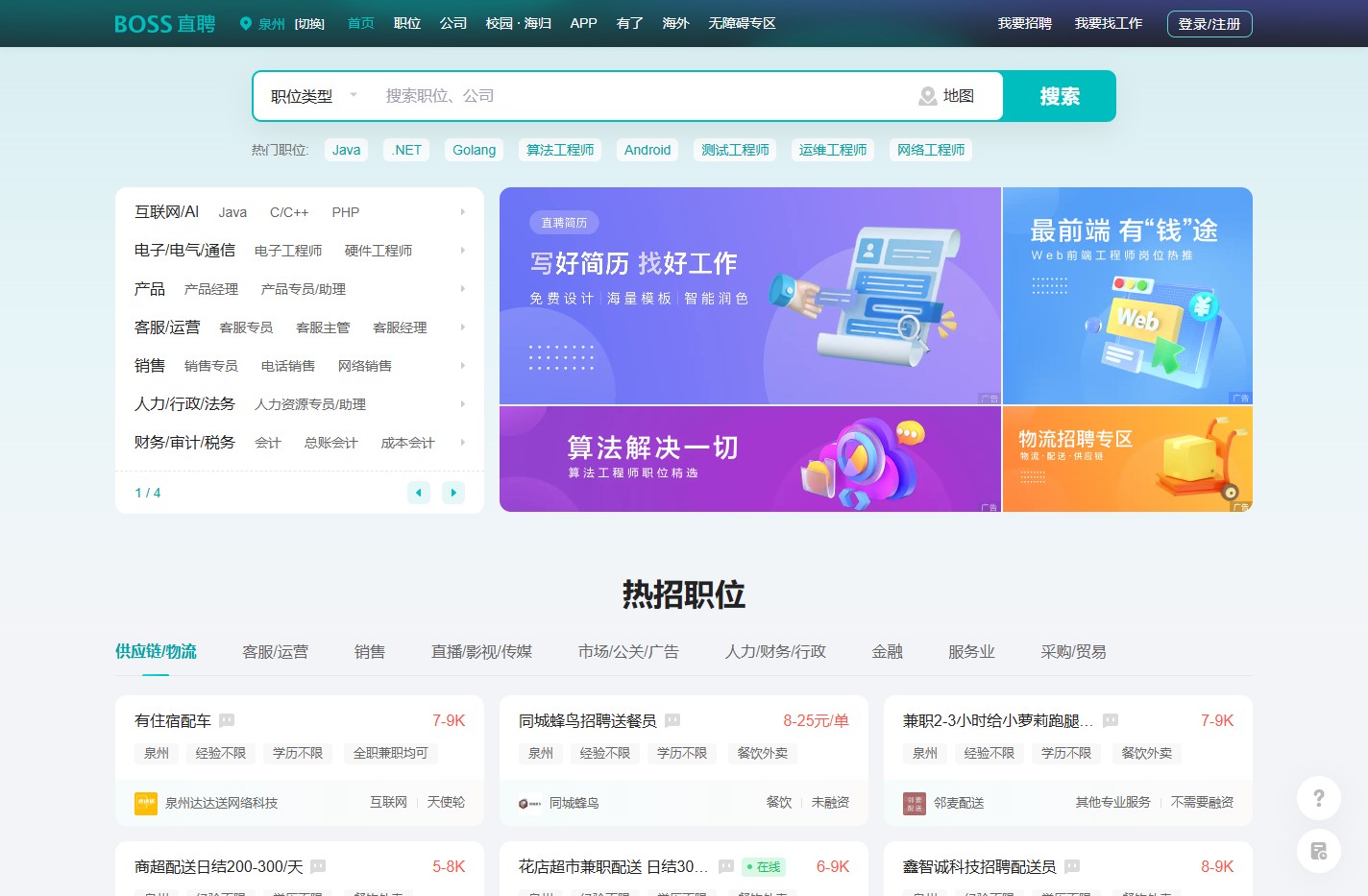Click 电子工程师 in category list
Viewport: 1368px width, 896px height.
coord(288,251)
